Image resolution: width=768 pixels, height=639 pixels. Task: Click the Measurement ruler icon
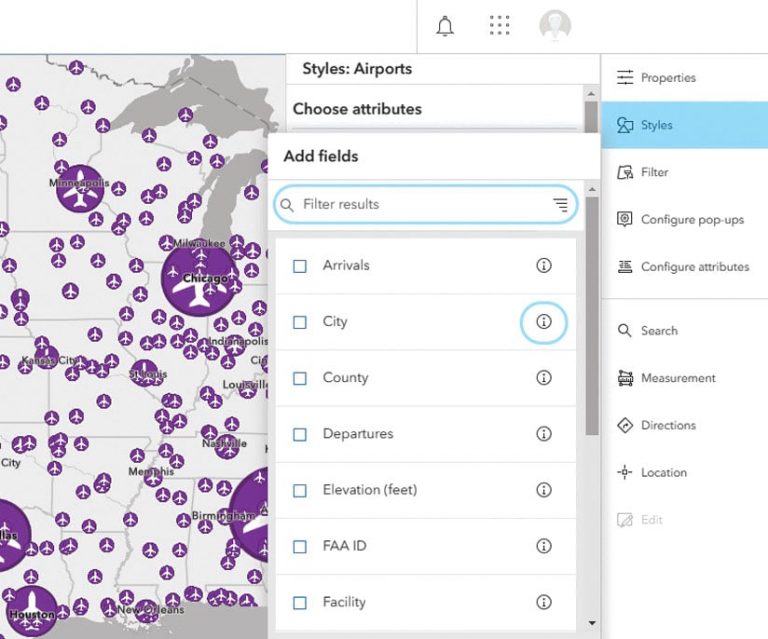625,378
